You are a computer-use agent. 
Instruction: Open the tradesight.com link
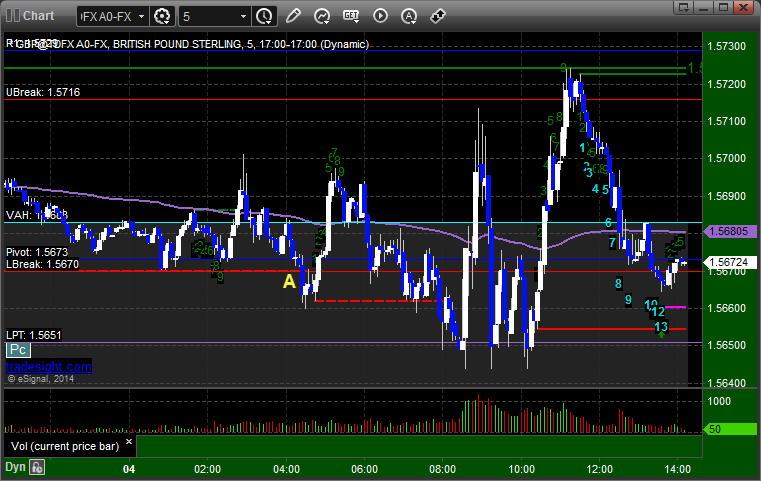click(48, 367)
